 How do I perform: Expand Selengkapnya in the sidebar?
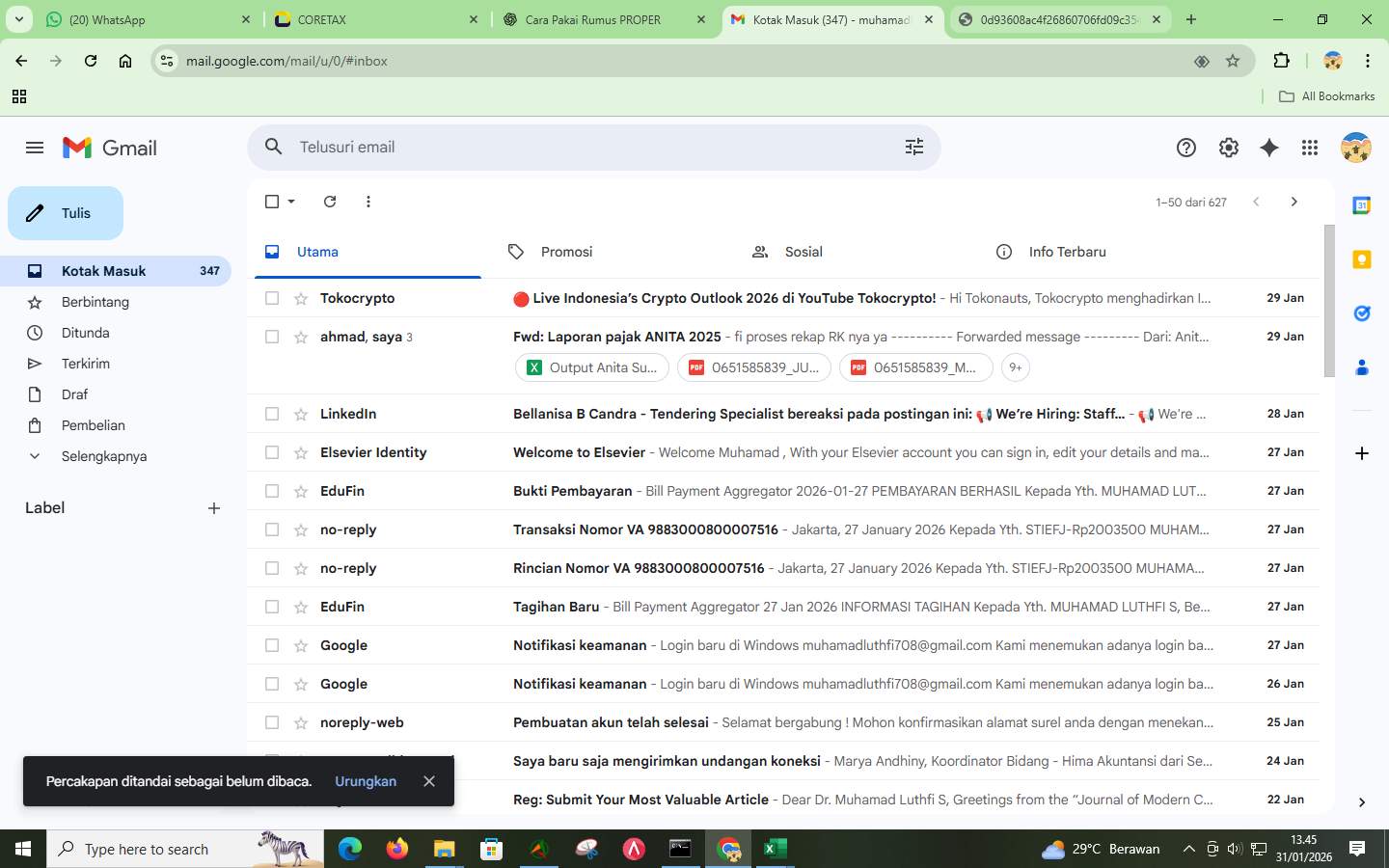click(x=103, y=455)
